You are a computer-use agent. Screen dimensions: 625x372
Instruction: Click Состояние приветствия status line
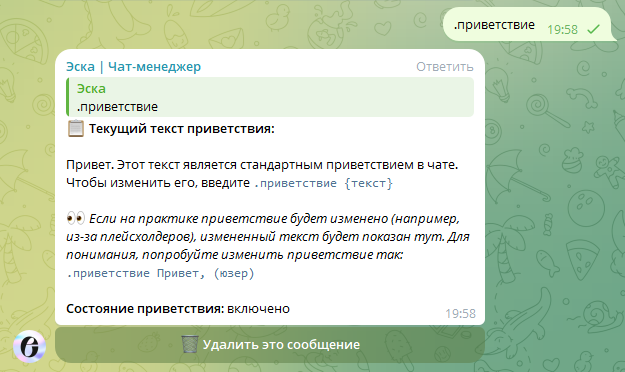click(x=178, y=309)
